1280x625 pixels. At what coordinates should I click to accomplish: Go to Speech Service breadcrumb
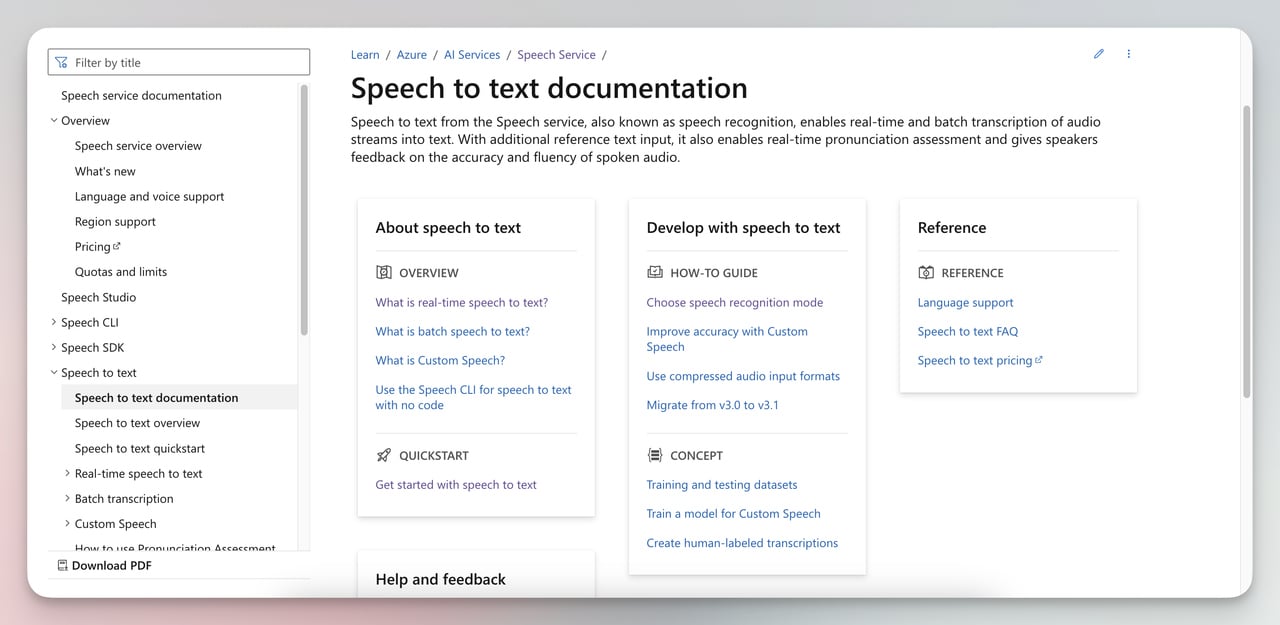(556, 55)
